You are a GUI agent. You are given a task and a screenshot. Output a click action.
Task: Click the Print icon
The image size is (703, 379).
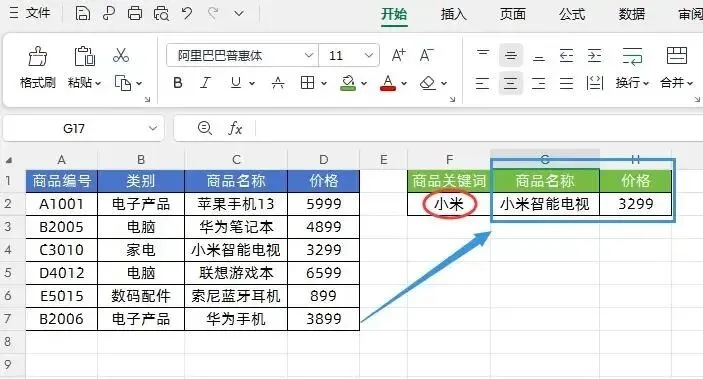coord(135,13)
